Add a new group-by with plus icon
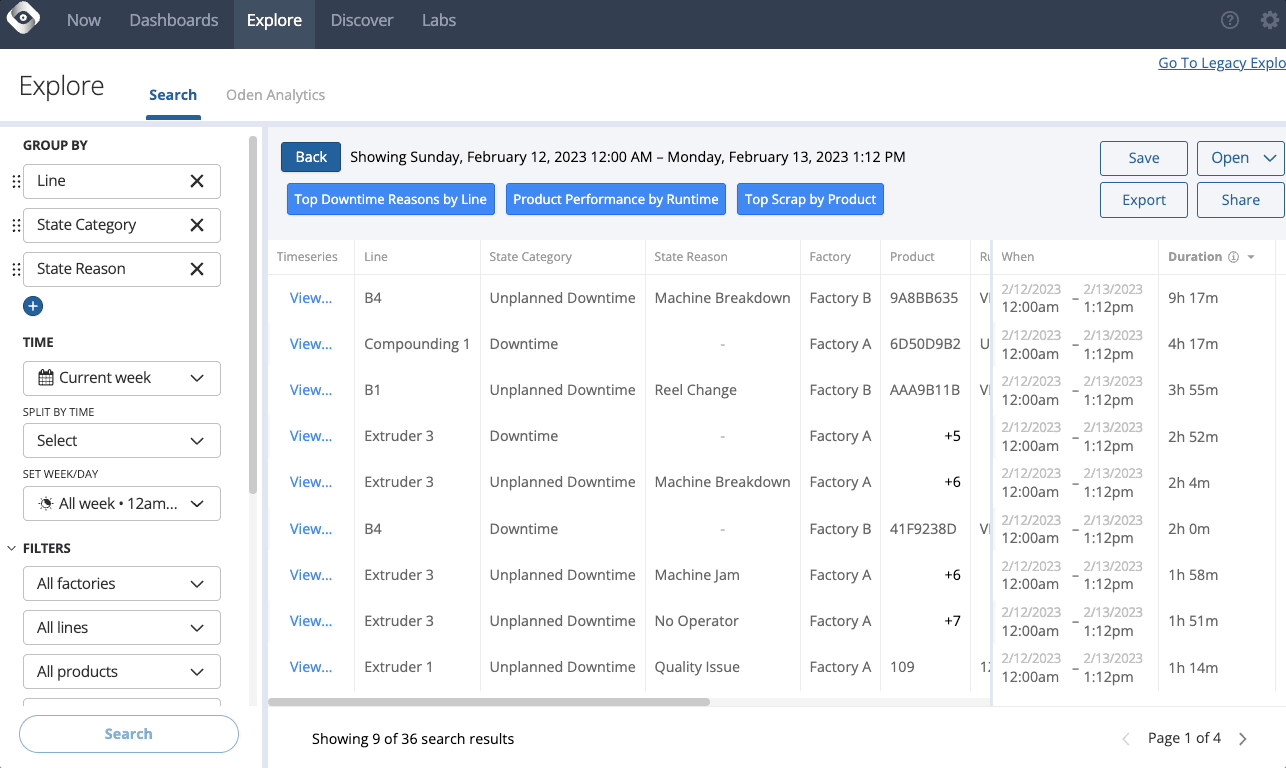This screenshot has height=768, width=1286. 33,307
